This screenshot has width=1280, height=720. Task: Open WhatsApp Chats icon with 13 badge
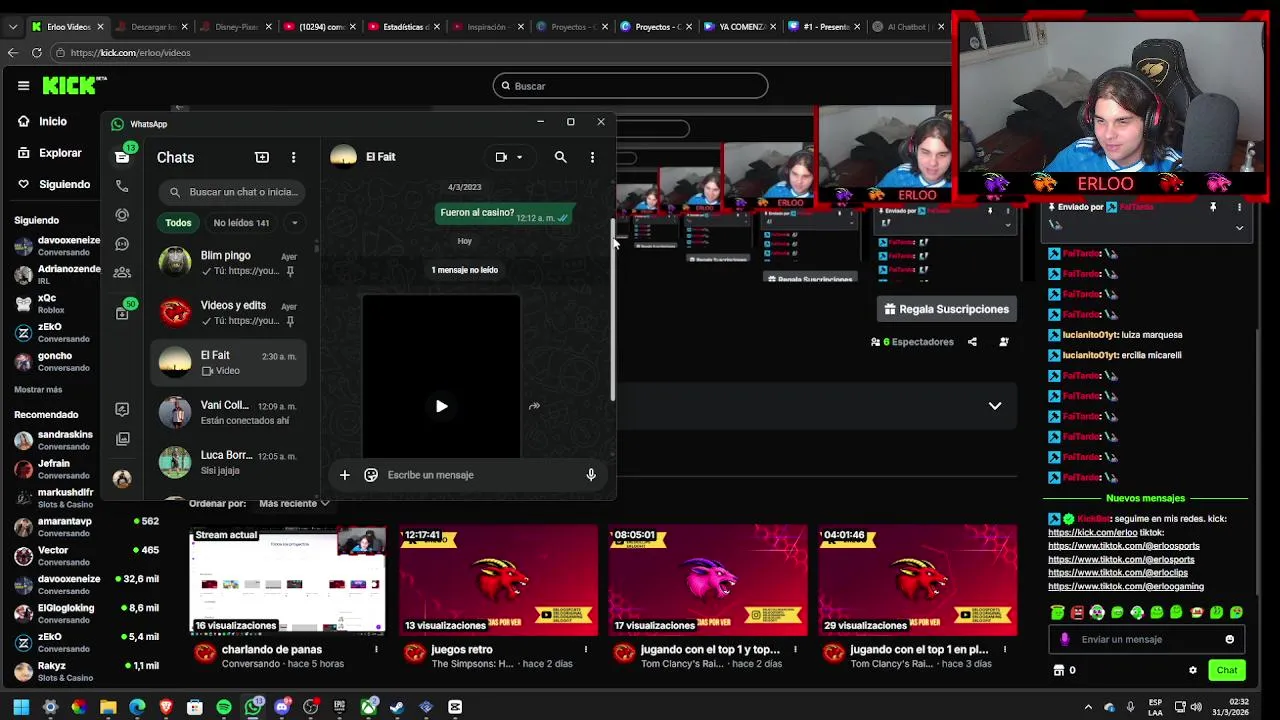point(122,156)
